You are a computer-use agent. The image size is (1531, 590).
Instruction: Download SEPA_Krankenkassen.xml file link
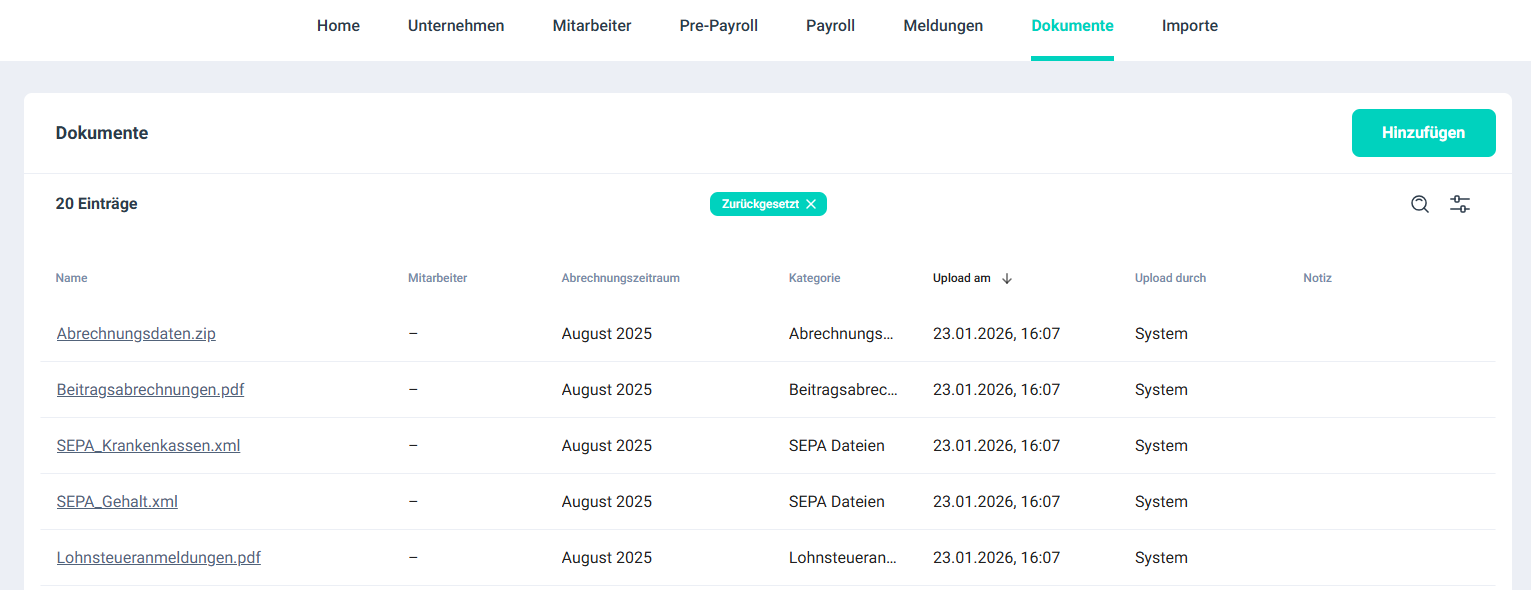click(148, 446)
